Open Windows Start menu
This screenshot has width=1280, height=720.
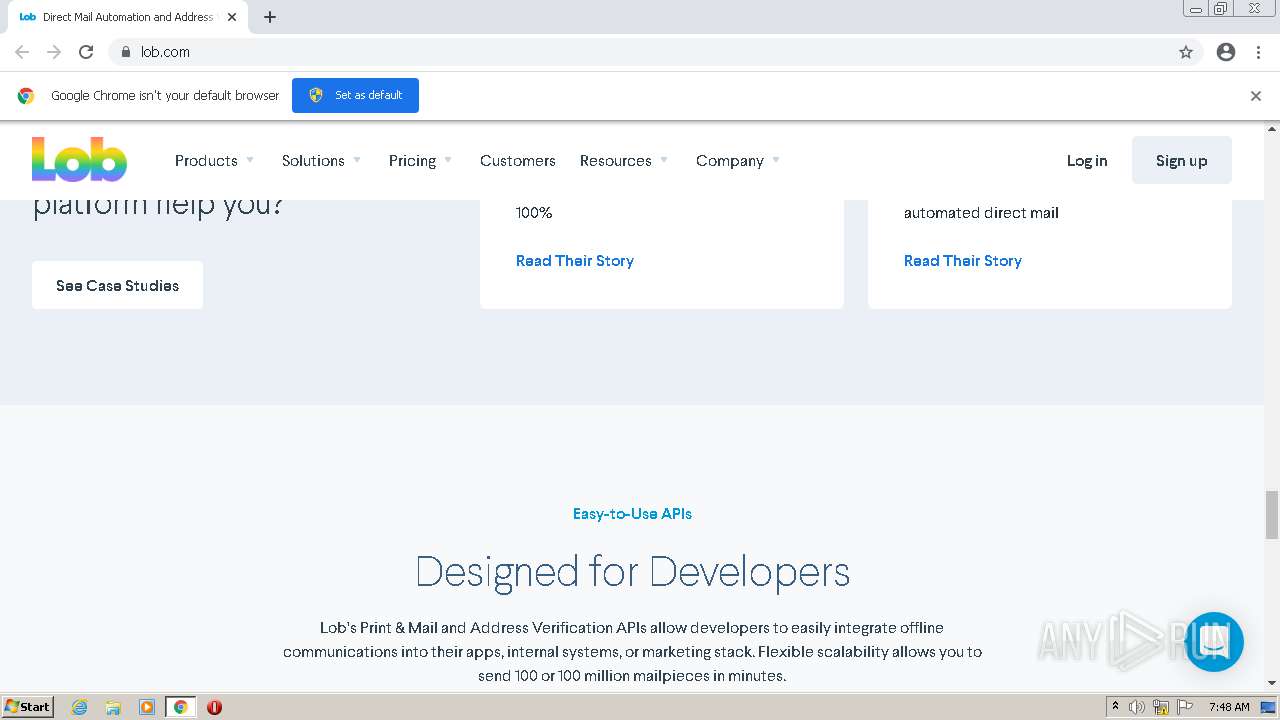(27, 706)
